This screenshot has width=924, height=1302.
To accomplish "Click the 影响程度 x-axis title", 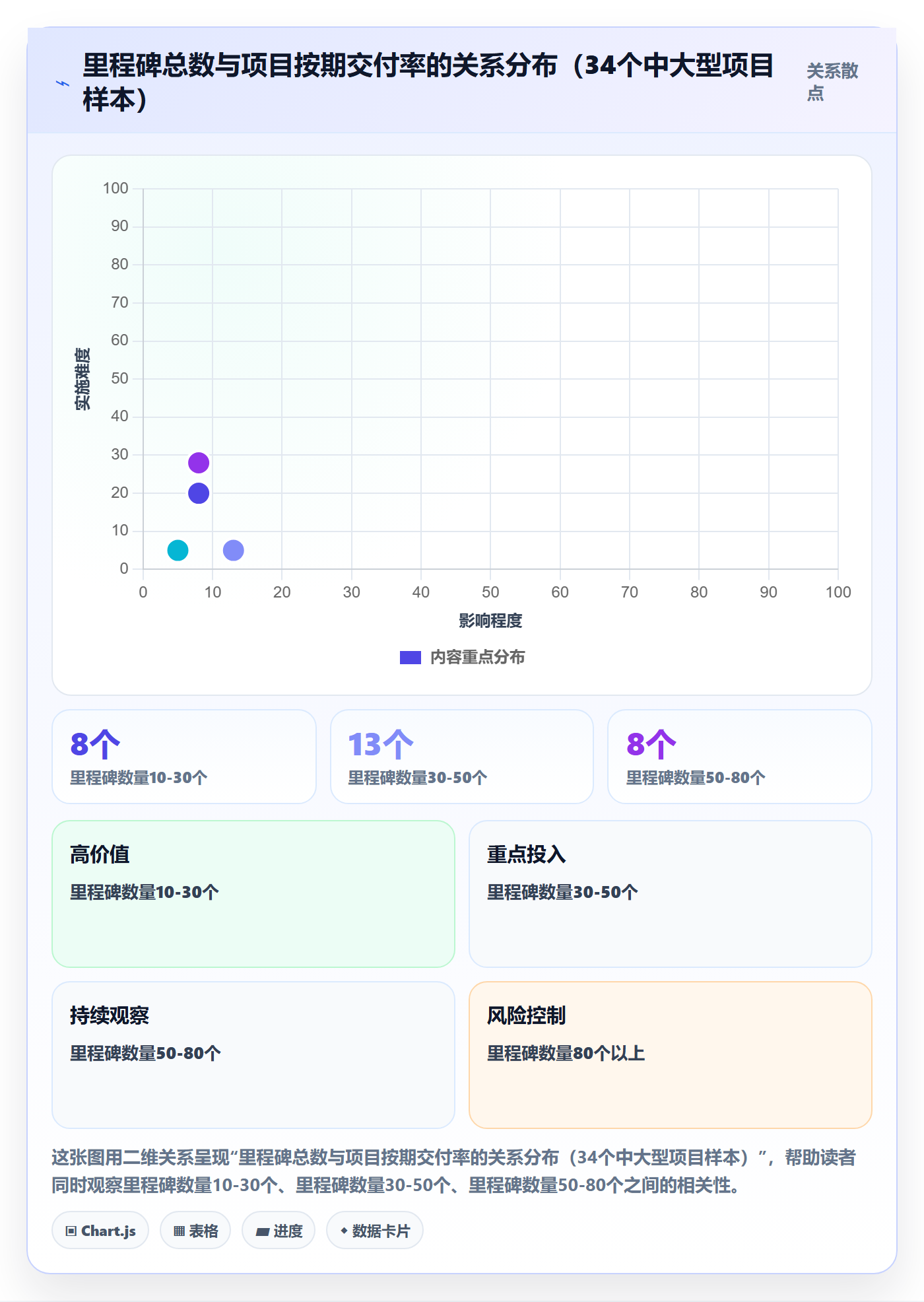I will click(x=490, y=621).
